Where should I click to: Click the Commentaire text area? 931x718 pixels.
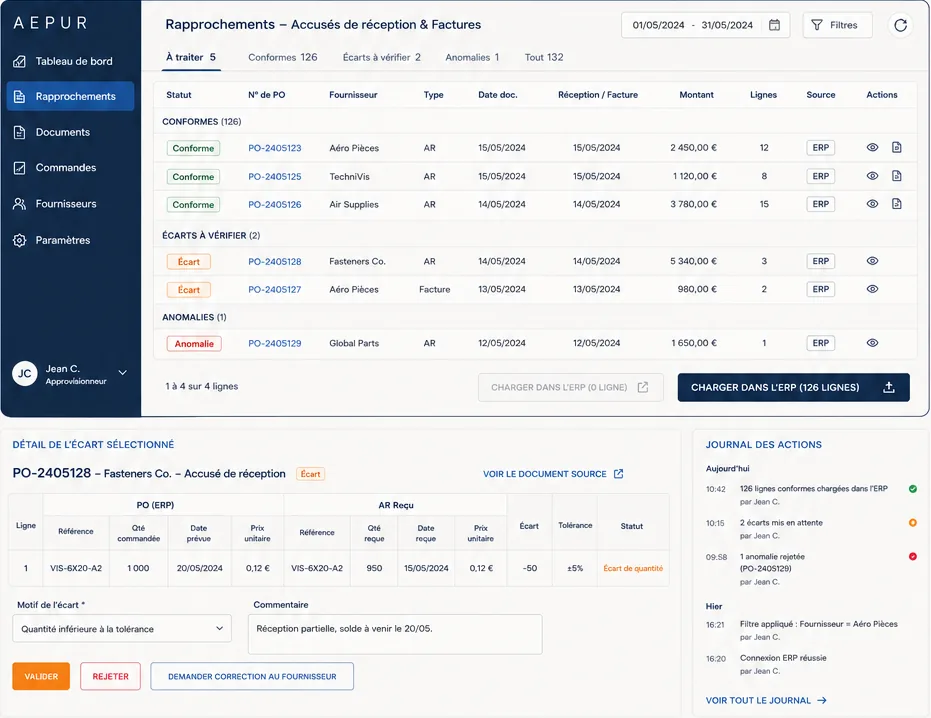pyautogui.click(x=395, y=634)
